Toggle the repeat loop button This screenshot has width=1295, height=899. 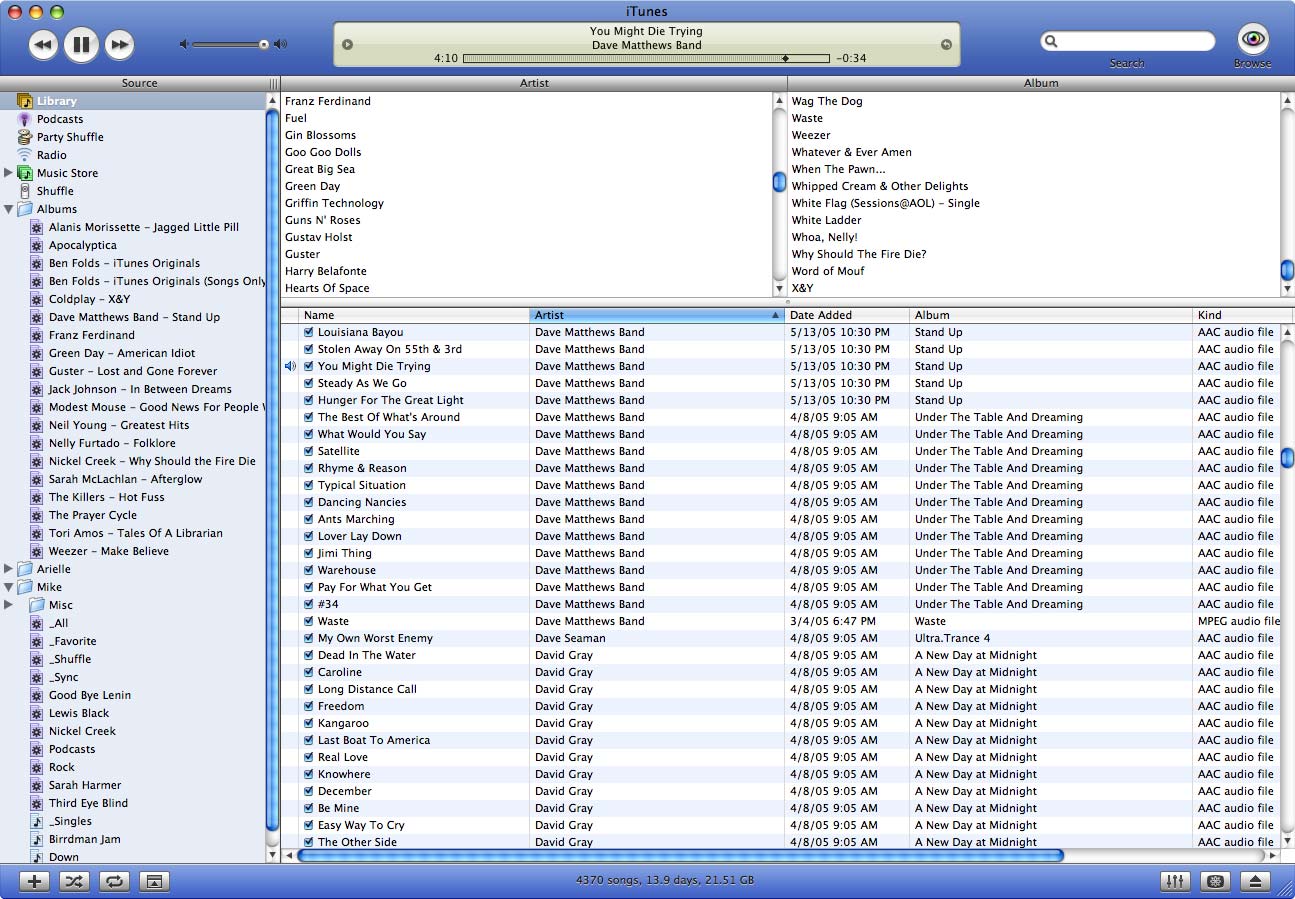pos(114,881)
